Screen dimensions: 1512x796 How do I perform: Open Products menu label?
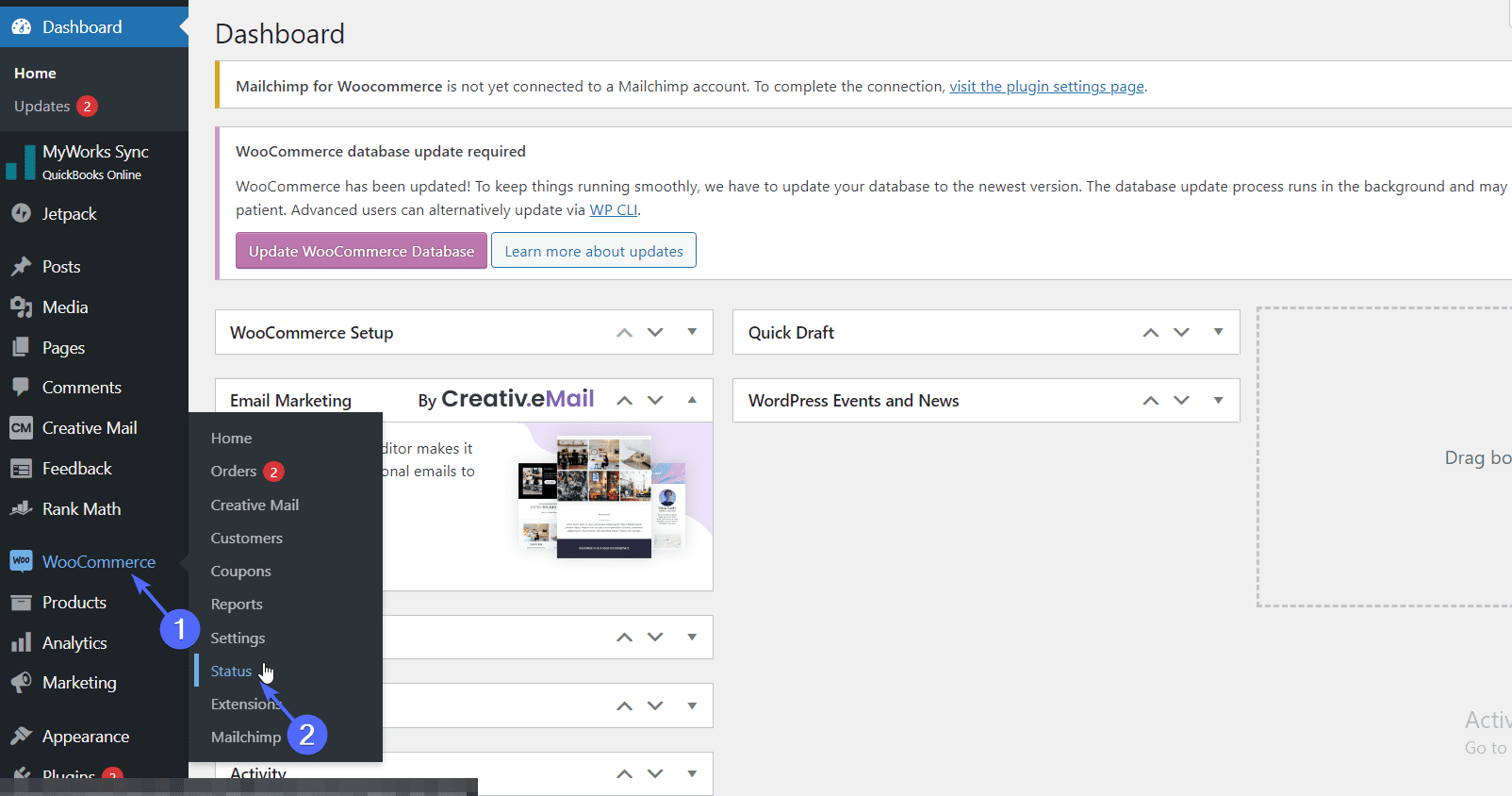click(x=74, y=603)
